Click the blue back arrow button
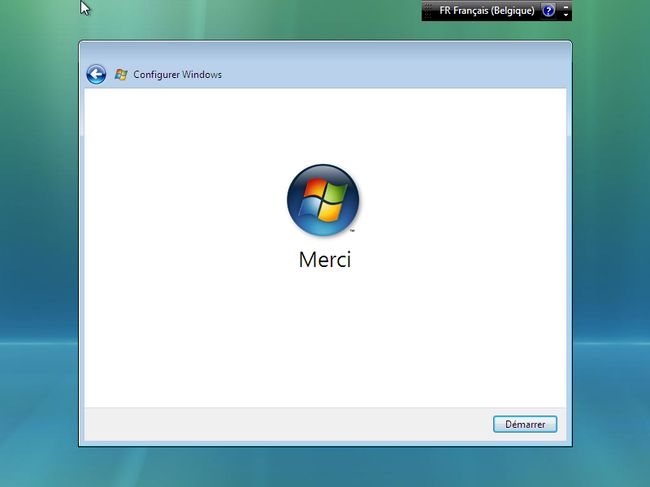This screenshot has width=650, height=487. [96, 74]
